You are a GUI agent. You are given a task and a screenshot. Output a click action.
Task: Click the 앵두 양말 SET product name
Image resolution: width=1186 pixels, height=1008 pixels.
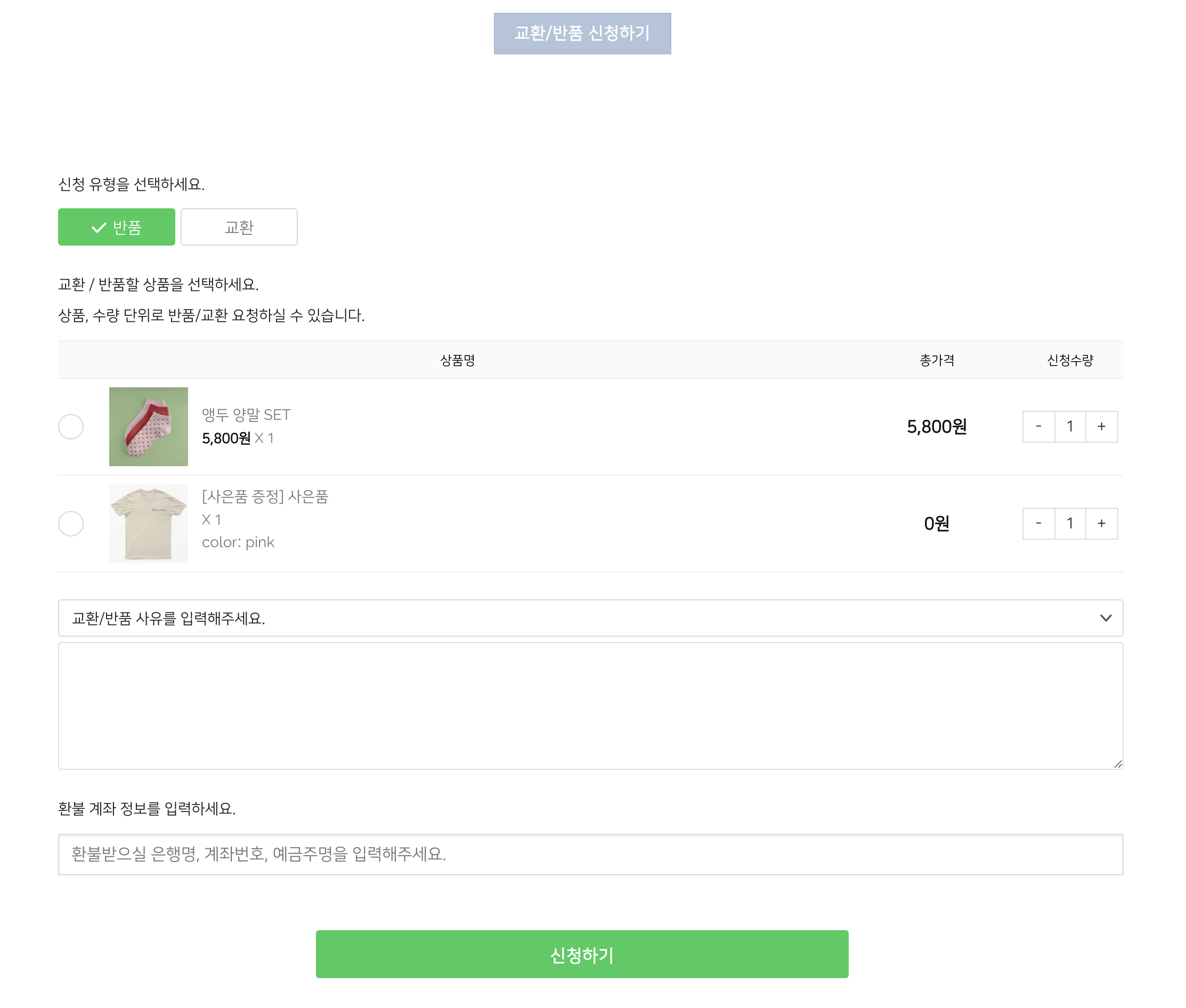pos(246,414)
